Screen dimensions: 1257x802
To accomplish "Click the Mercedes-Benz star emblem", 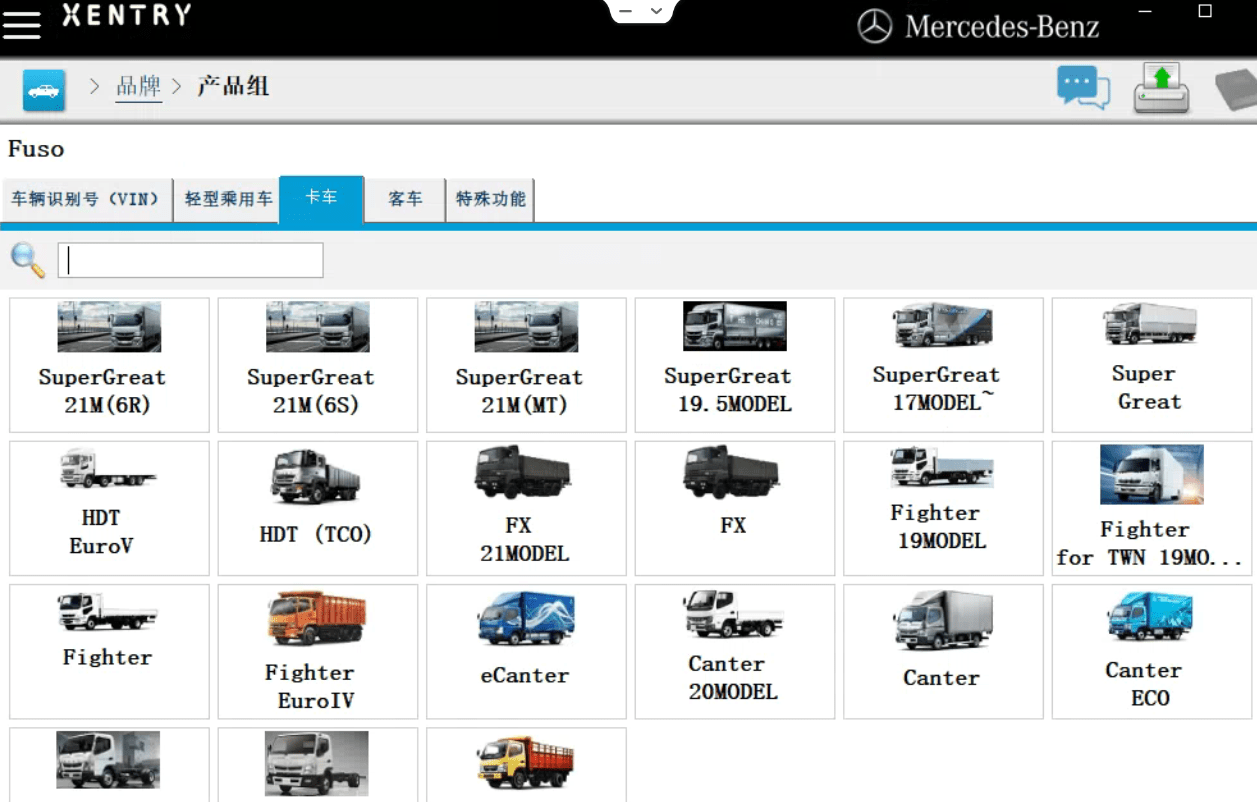I will pyautogui.click(x=874, y=26).
